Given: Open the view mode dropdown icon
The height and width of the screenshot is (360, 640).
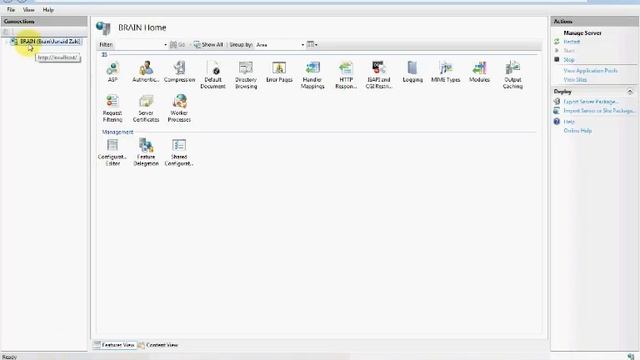Looking at the screenshot, I should pyautogui.click(x=312, y=44).
